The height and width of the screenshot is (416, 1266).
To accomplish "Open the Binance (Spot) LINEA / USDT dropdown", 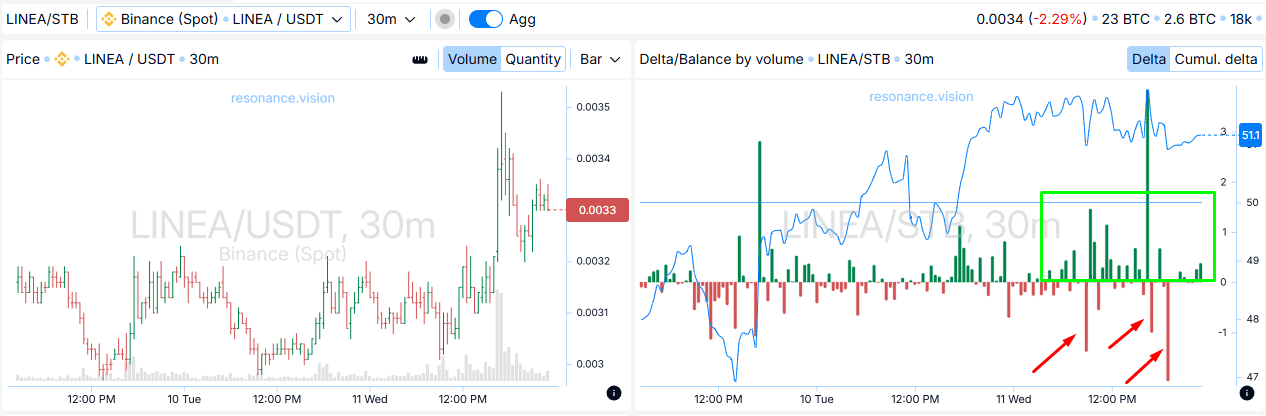I will 223,19.
